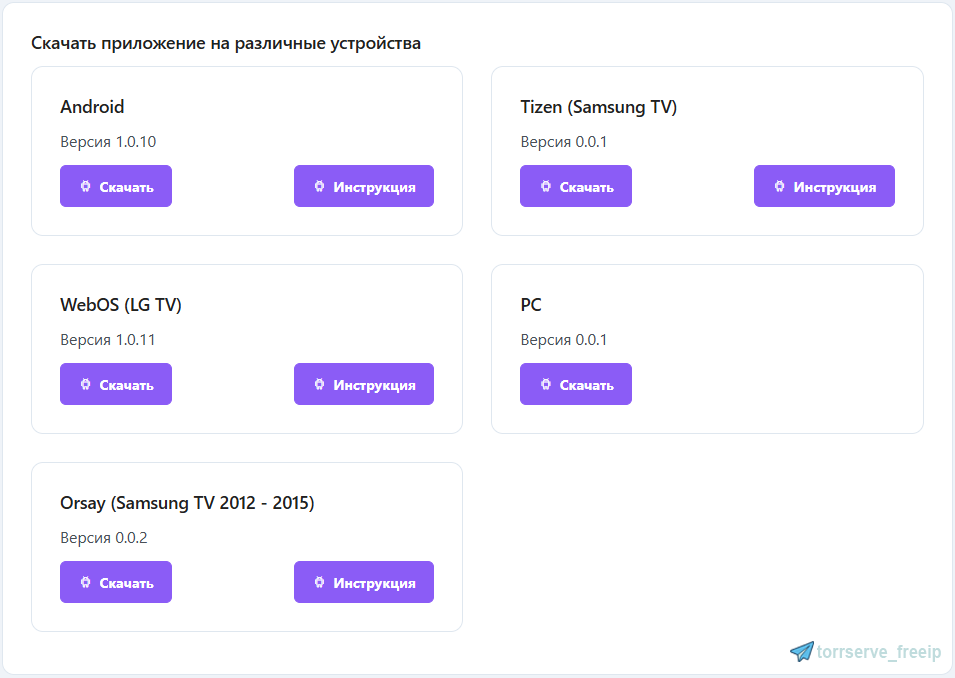Viewport: 955px width, 678px height.
Task: Download the Android app
Action: point(116,186)
